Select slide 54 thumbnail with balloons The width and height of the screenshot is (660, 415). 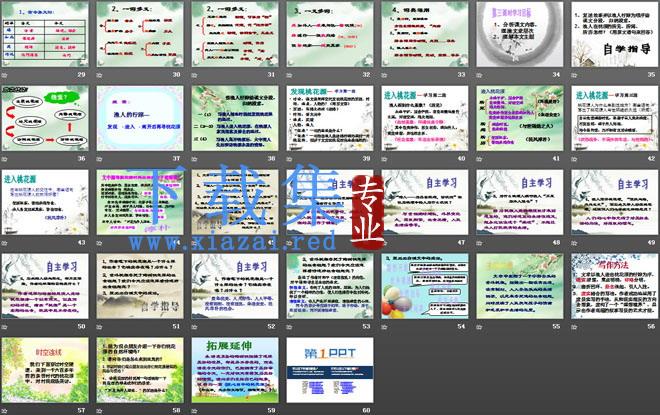425,286
